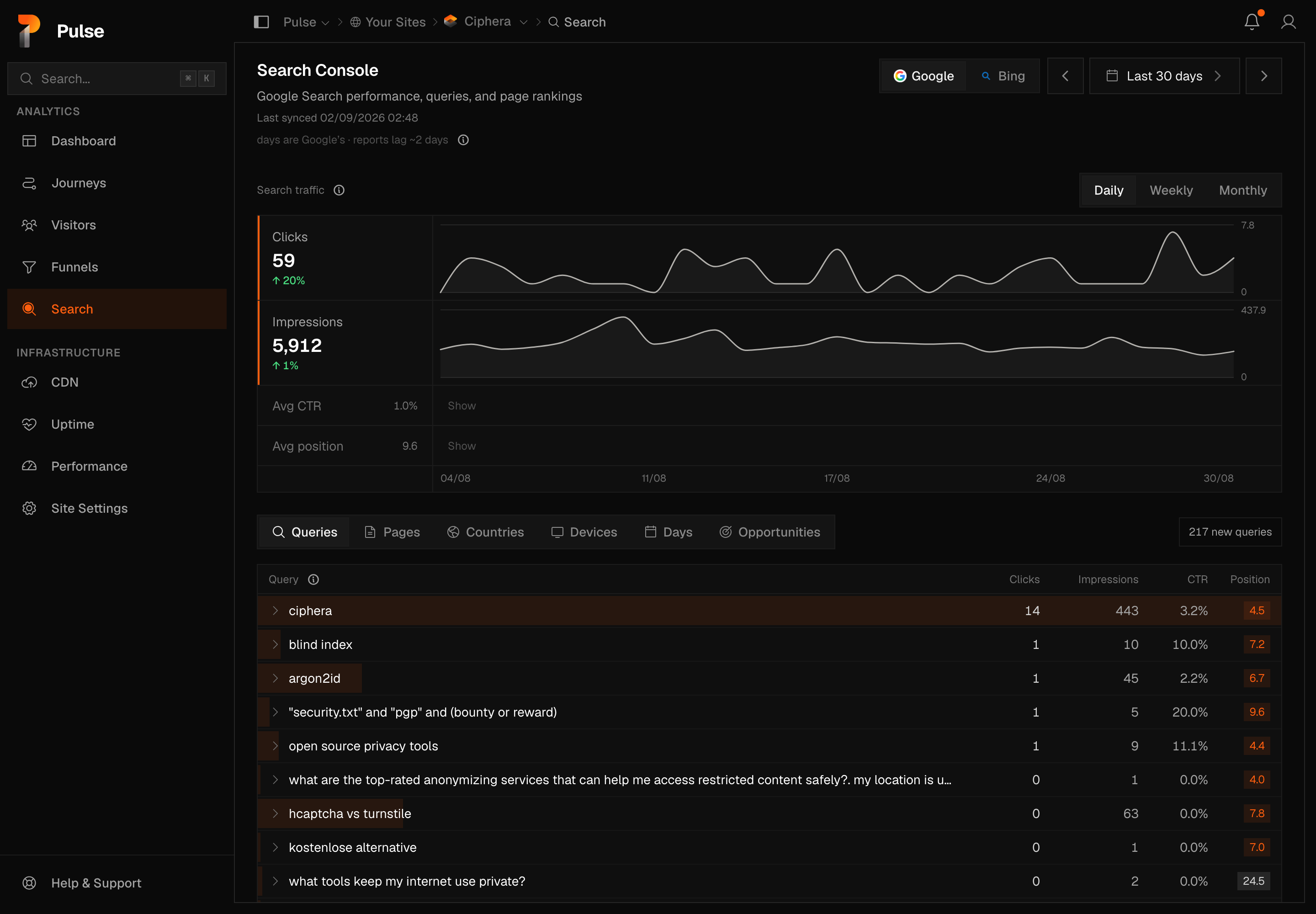The width and height of the screenshot is (1316, 914).
Task: Expand the kostenlose alternative row
Action: pyautogui.click(x=276, y=847)
